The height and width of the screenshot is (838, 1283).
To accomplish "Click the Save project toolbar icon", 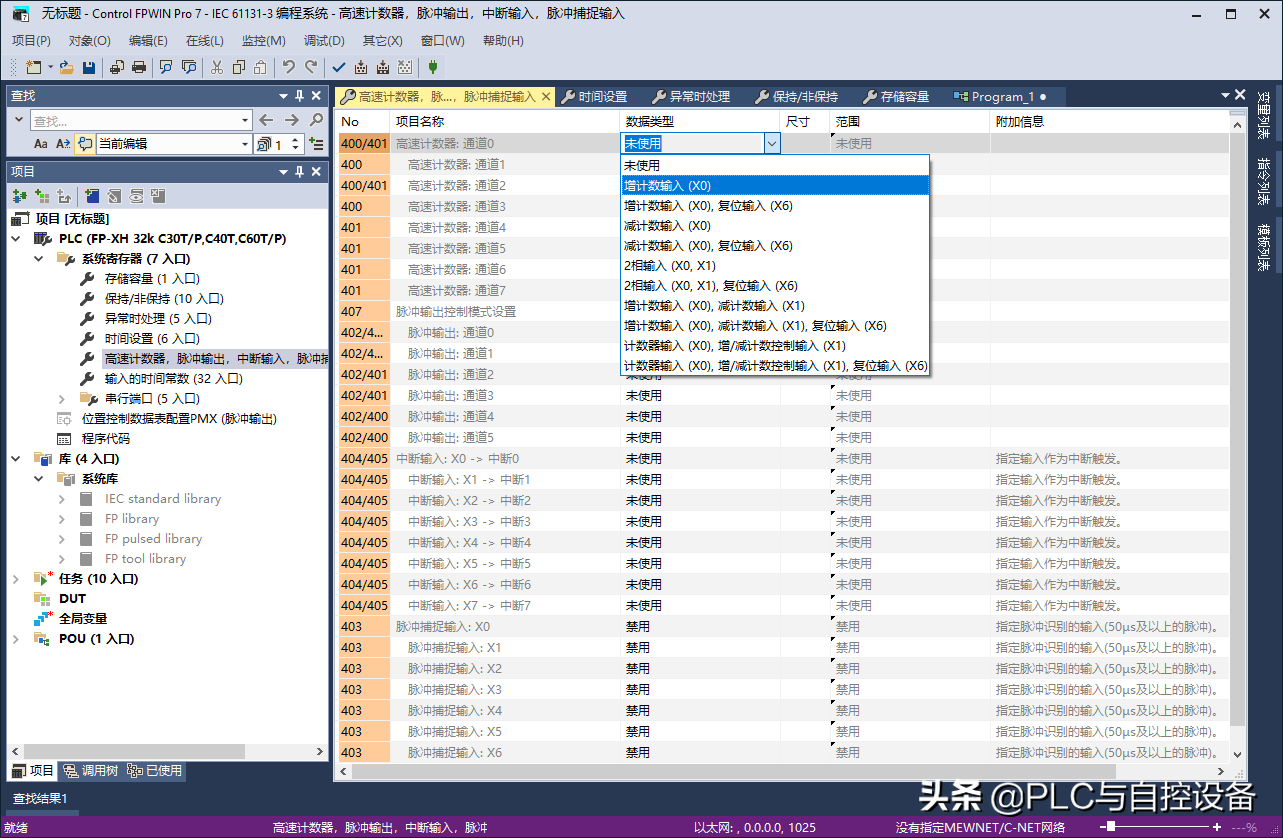I will click(89, 67).
